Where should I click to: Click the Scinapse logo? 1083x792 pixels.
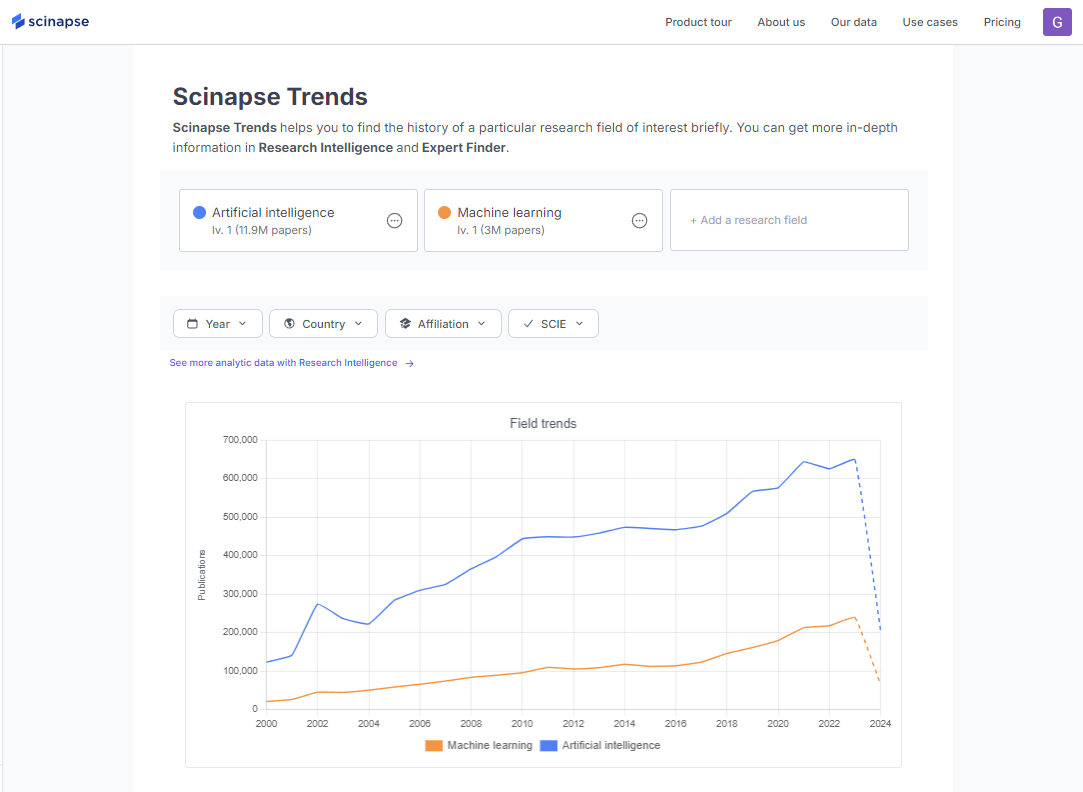point(50,21)
